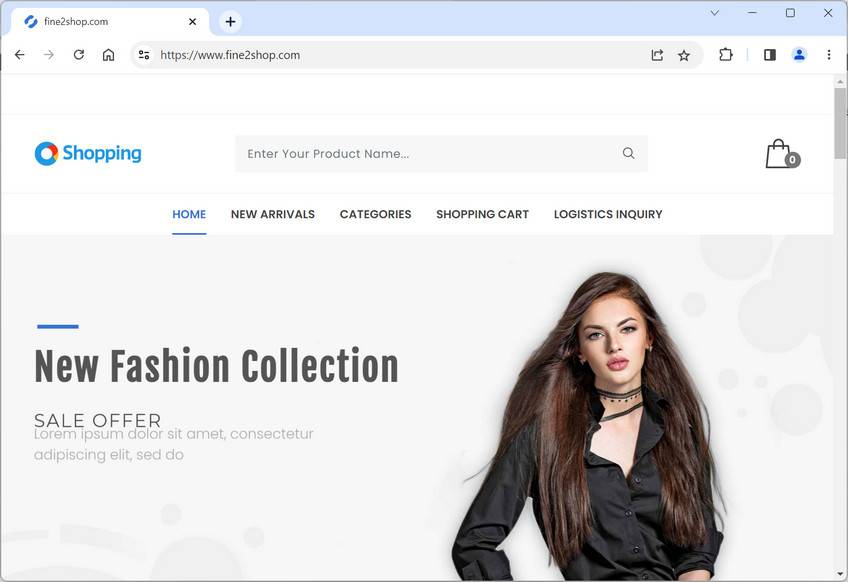Image resolution: width=848 pixels, height=582 pixels.
Task: Click the vertical scrollbar thumb
Action: [x=840, y=123]
